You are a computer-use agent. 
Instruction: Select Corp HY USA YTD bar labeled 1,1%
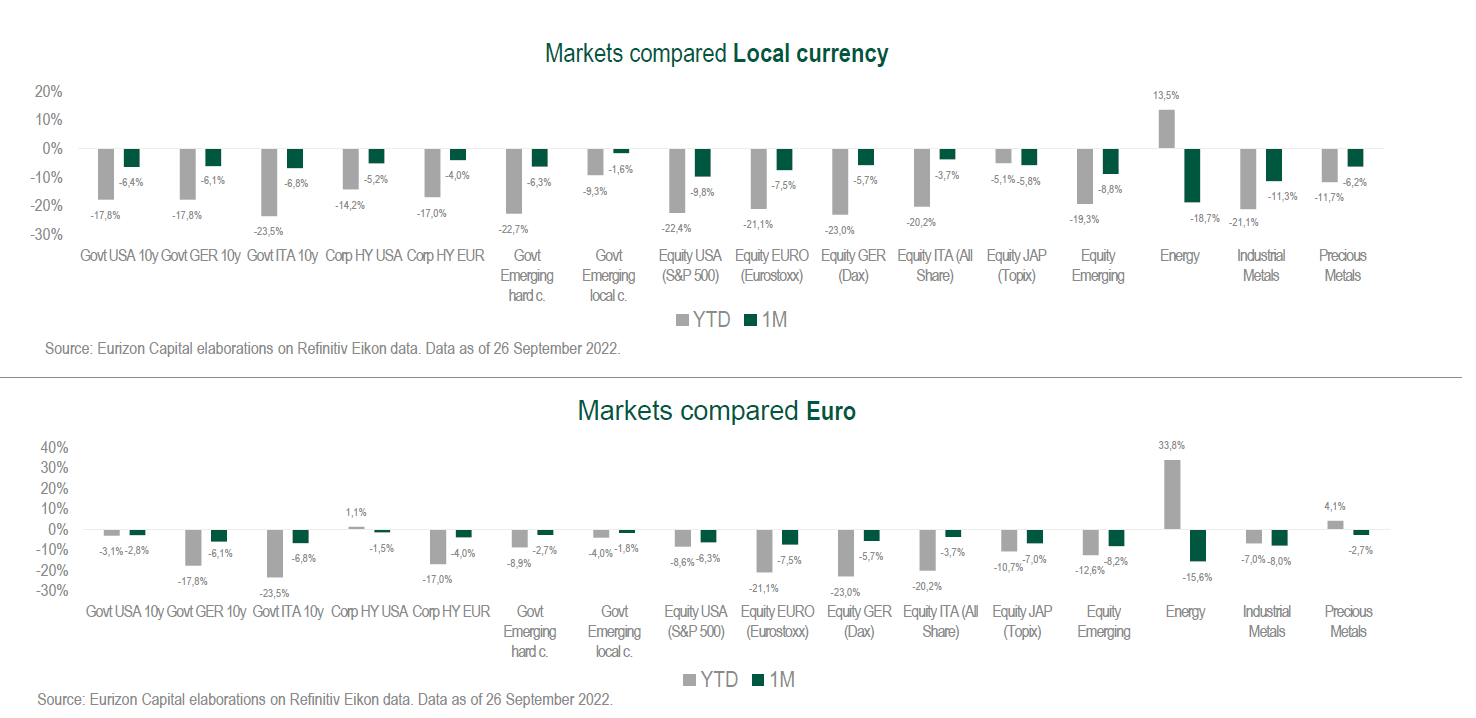coord(356,527)
